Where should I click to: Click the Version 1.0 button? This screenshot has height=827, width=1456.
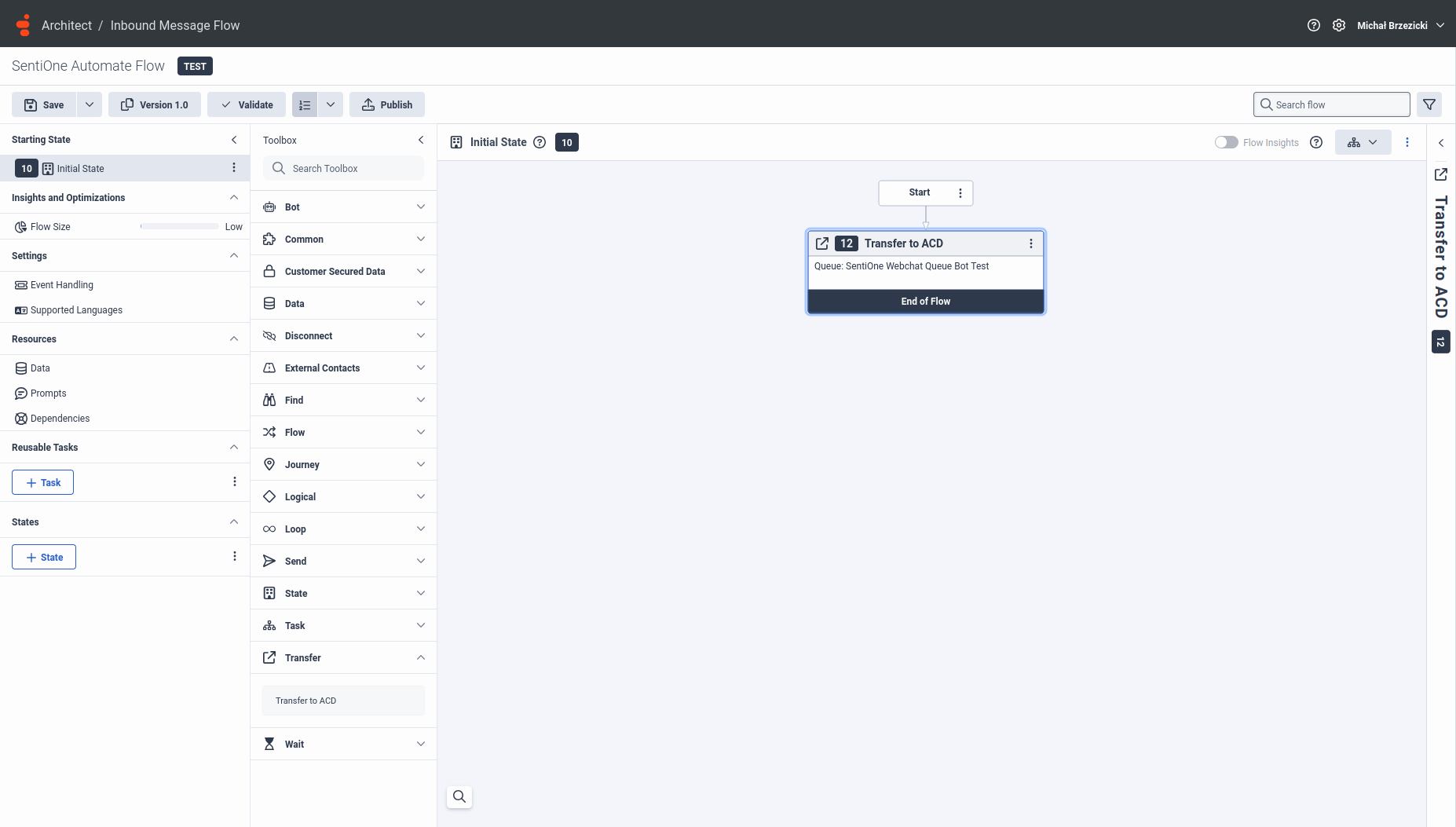[155, 104]
